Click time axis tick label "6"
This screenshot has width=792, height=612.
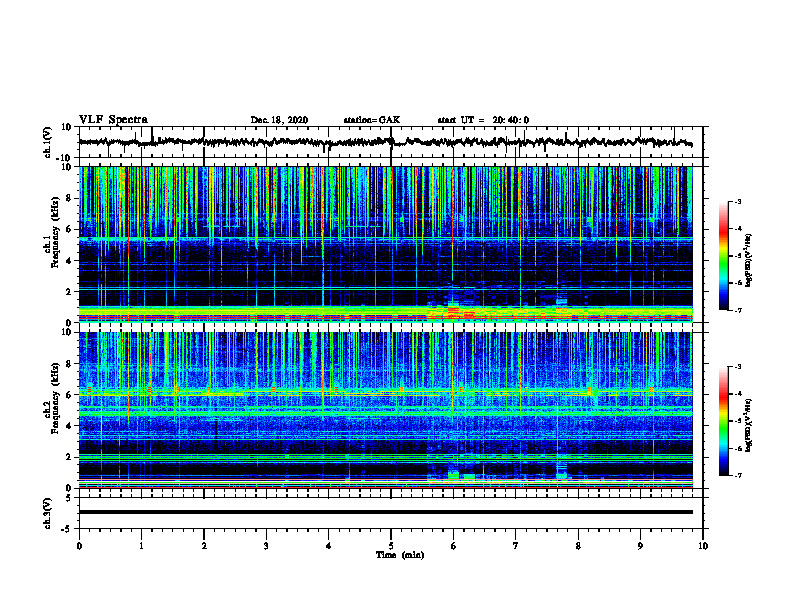pos(453,546)
